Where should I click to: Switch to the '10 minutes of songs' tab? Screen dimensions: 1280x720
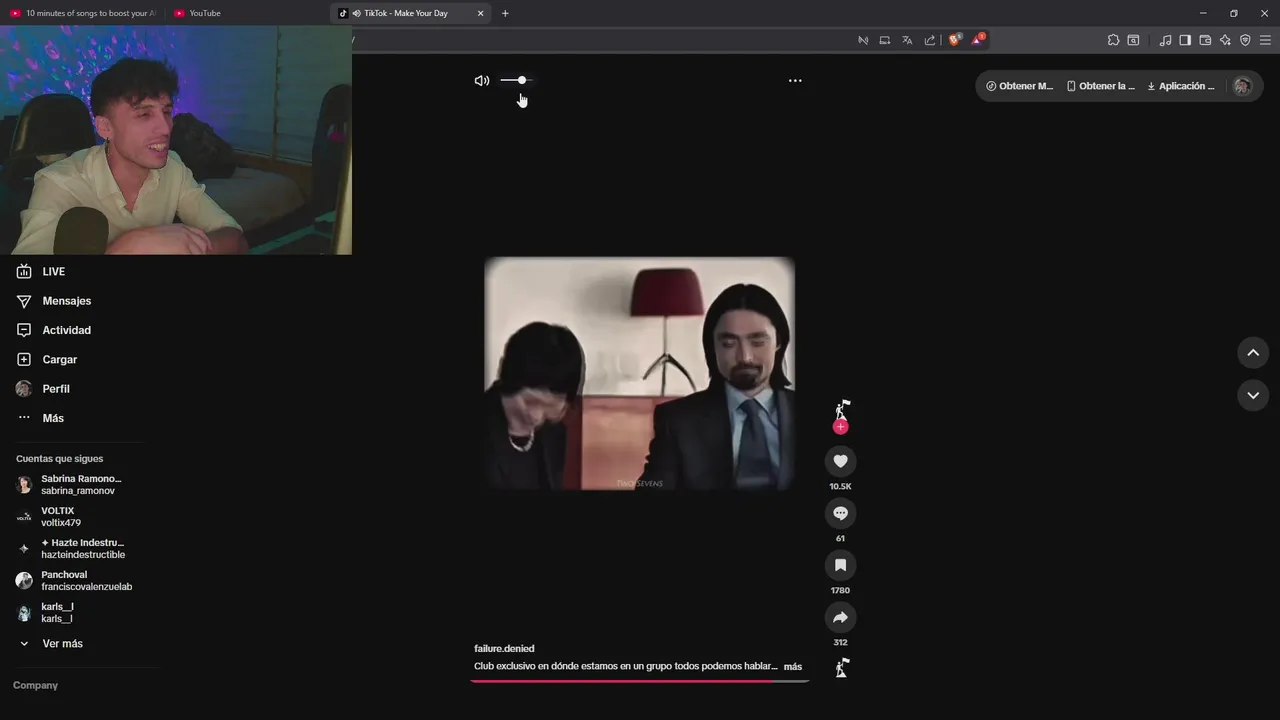pos(83,13)
